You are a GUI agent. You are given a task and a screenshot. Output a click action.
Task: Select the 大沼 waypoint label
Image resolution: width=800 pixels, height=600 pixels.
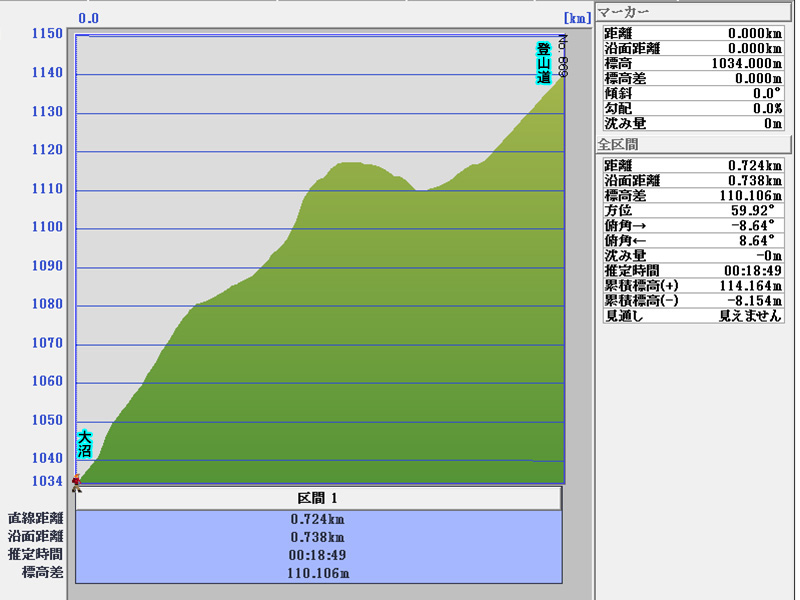click(x=85, y=444)
